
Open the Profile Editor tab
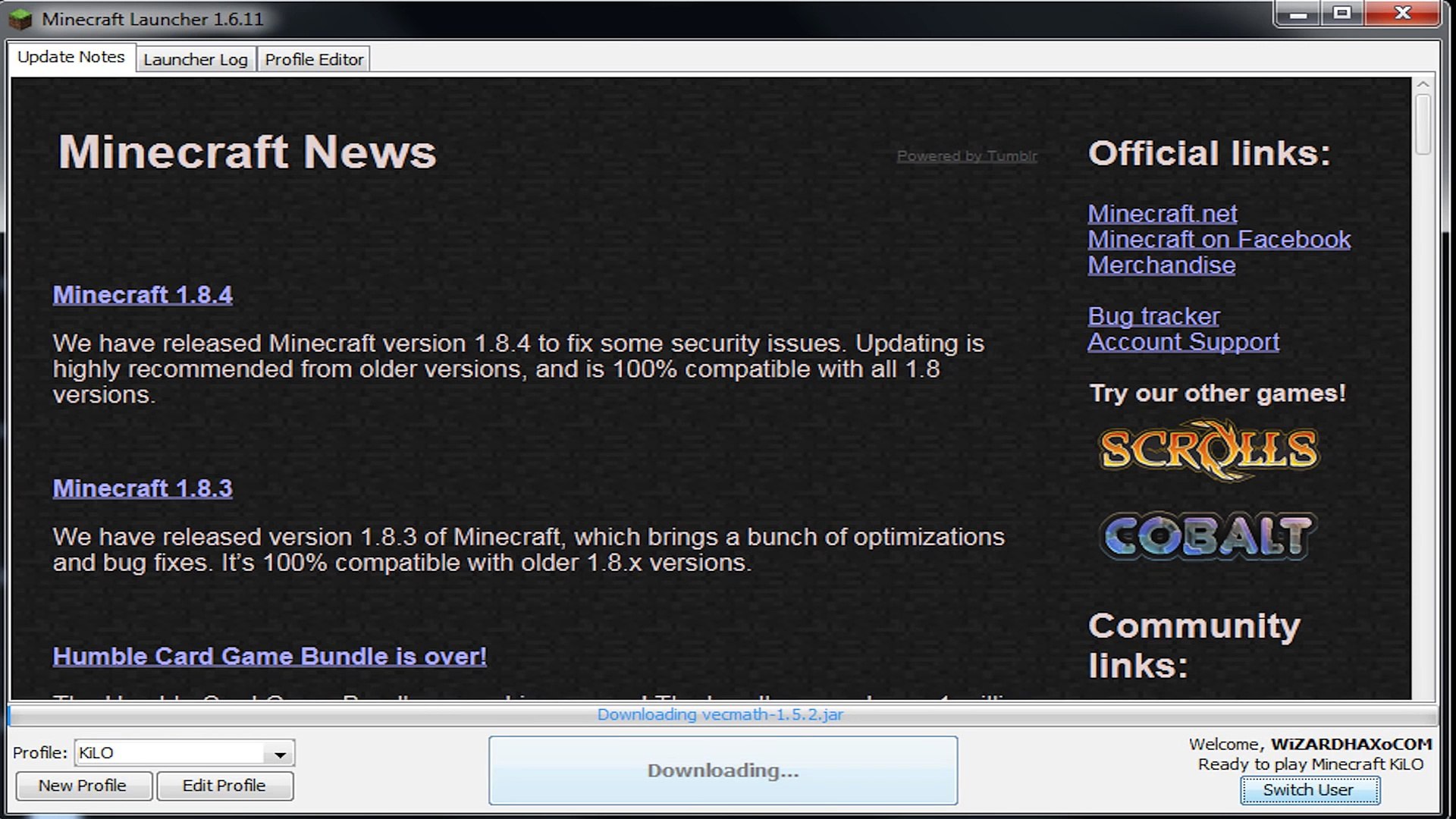click(314, 59)
